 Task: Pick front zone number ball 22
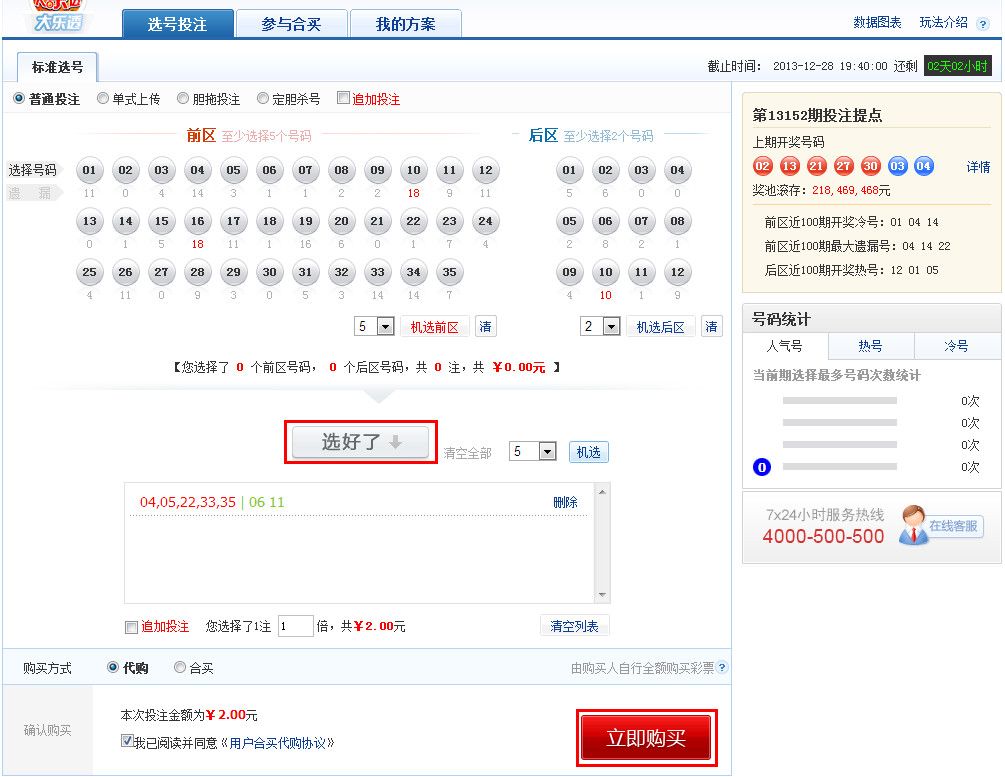(413, 221)
